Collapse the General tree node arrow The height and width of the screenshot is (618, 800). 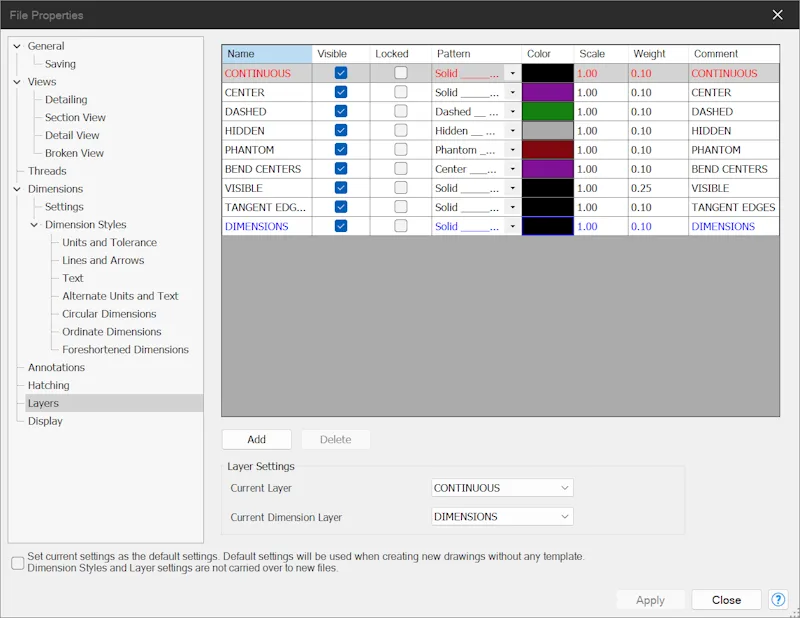coord(17,46)
